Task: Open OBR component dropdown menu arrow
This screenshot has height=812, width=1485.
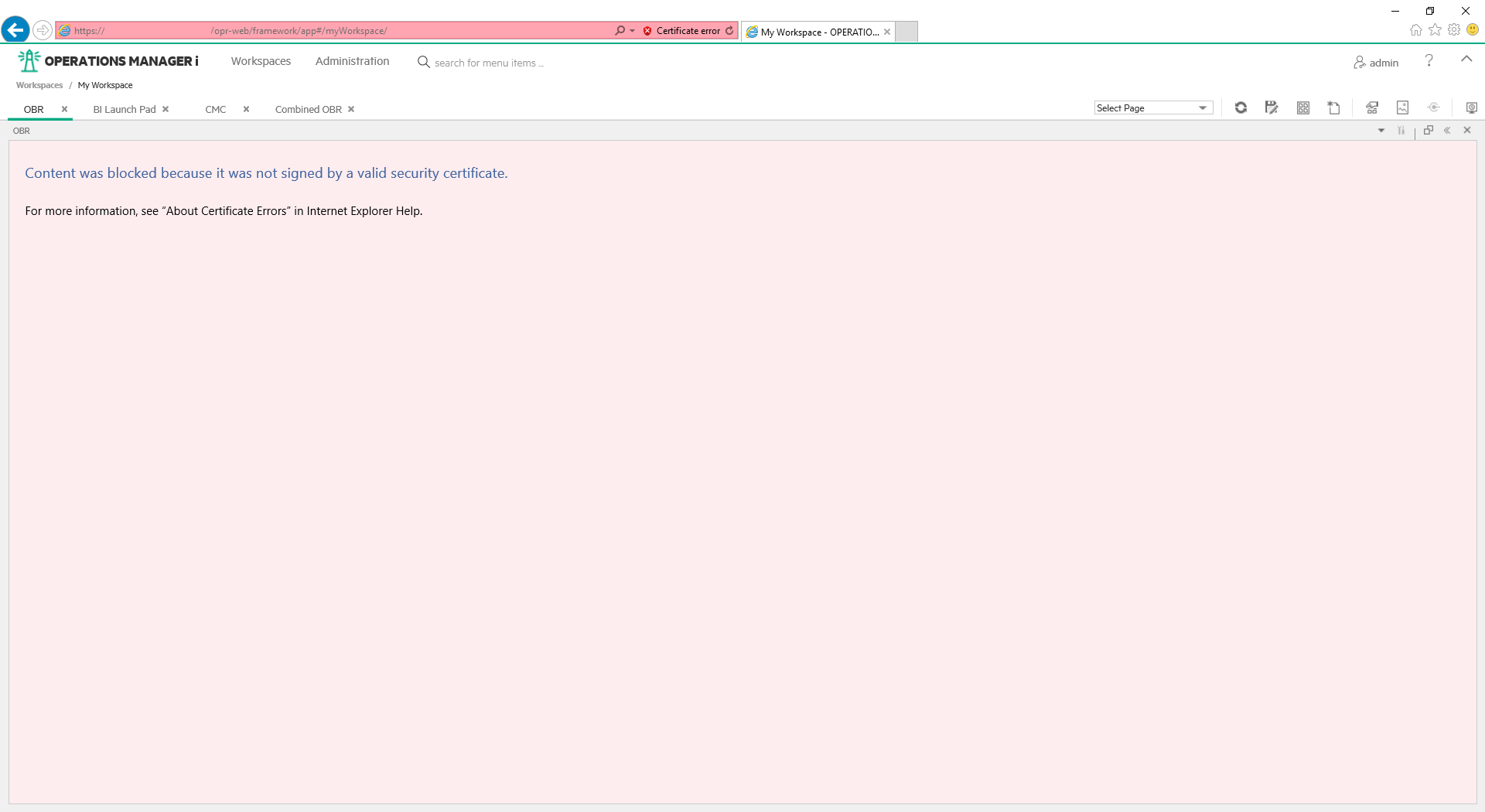Action: click(x=1381, y=131)
